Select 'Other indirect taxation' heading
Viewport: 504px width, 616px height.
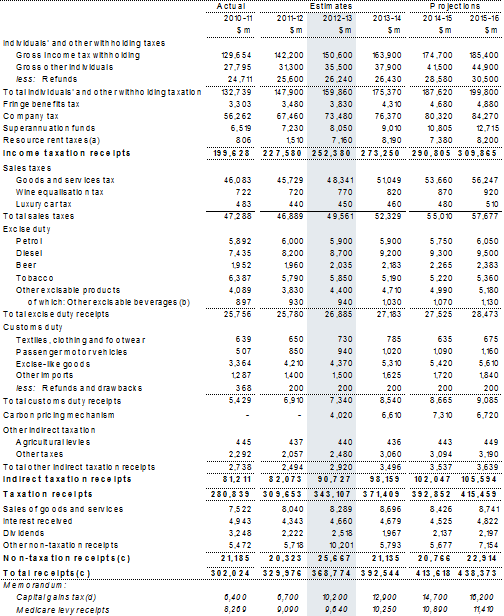pyautogui.click(x=49, y=430)
